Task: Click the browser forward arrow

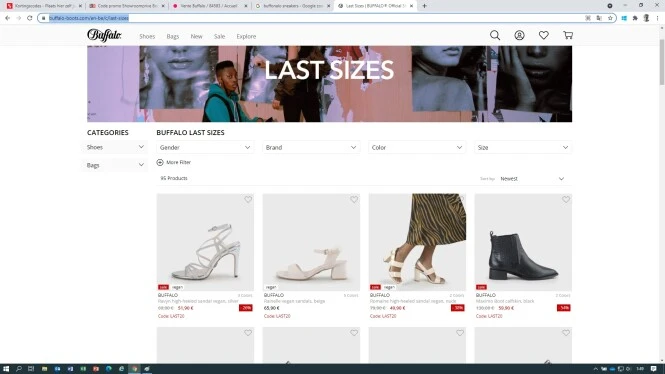Action: (x=19, y=18)
